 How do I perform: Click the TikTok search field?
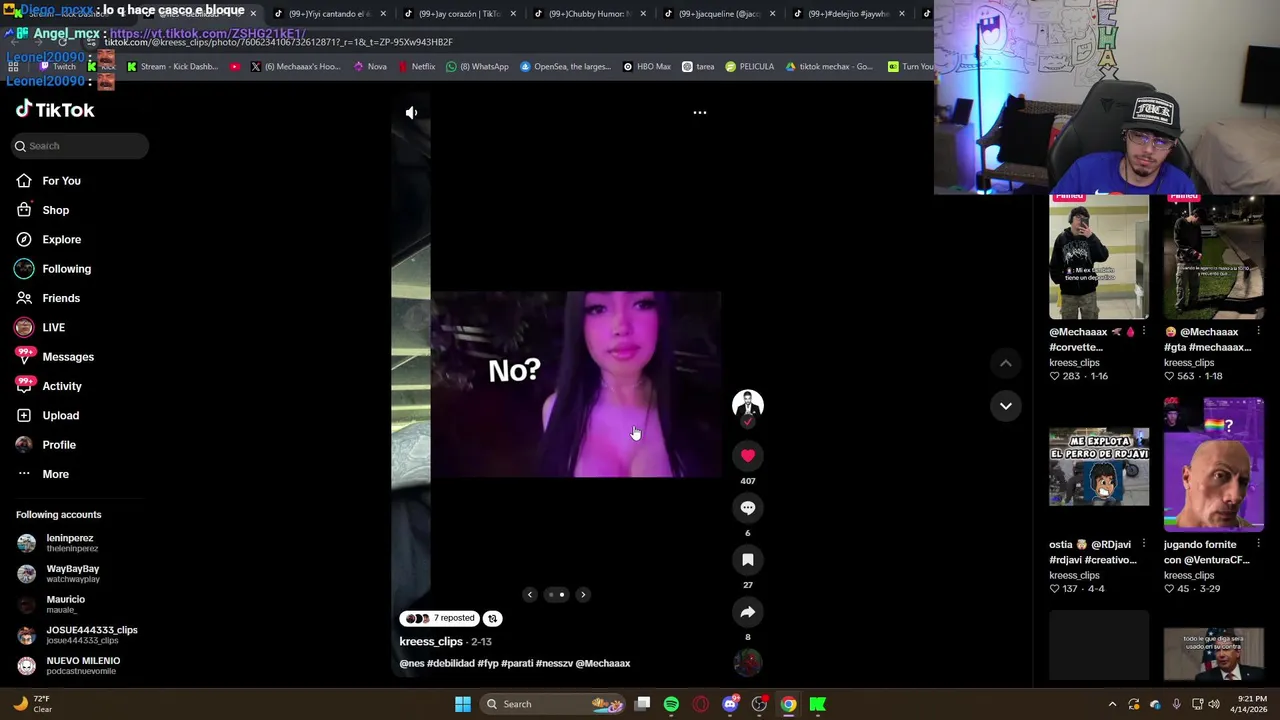pyautogui.click(x=80, y=146)
